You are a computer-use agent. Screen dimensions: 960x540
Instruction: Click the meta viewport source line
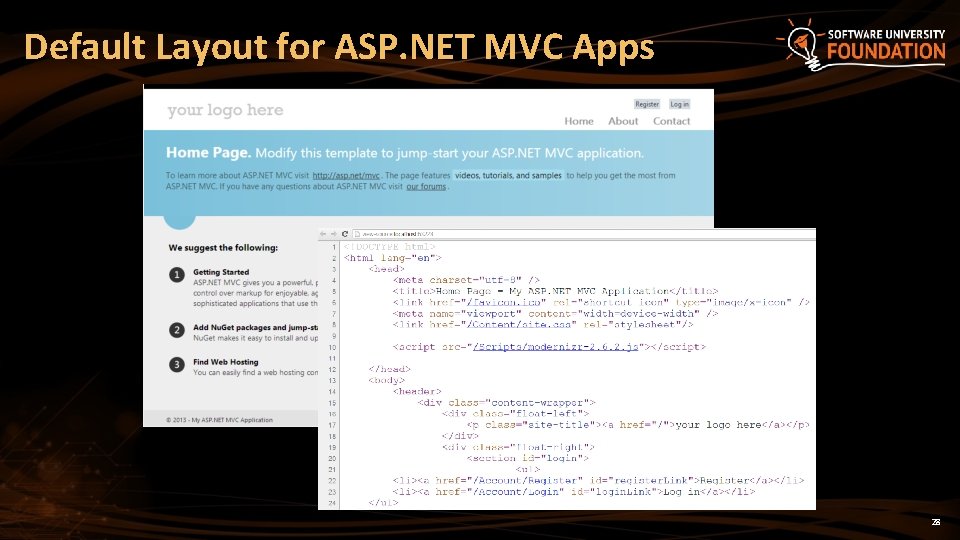(555, 313)
